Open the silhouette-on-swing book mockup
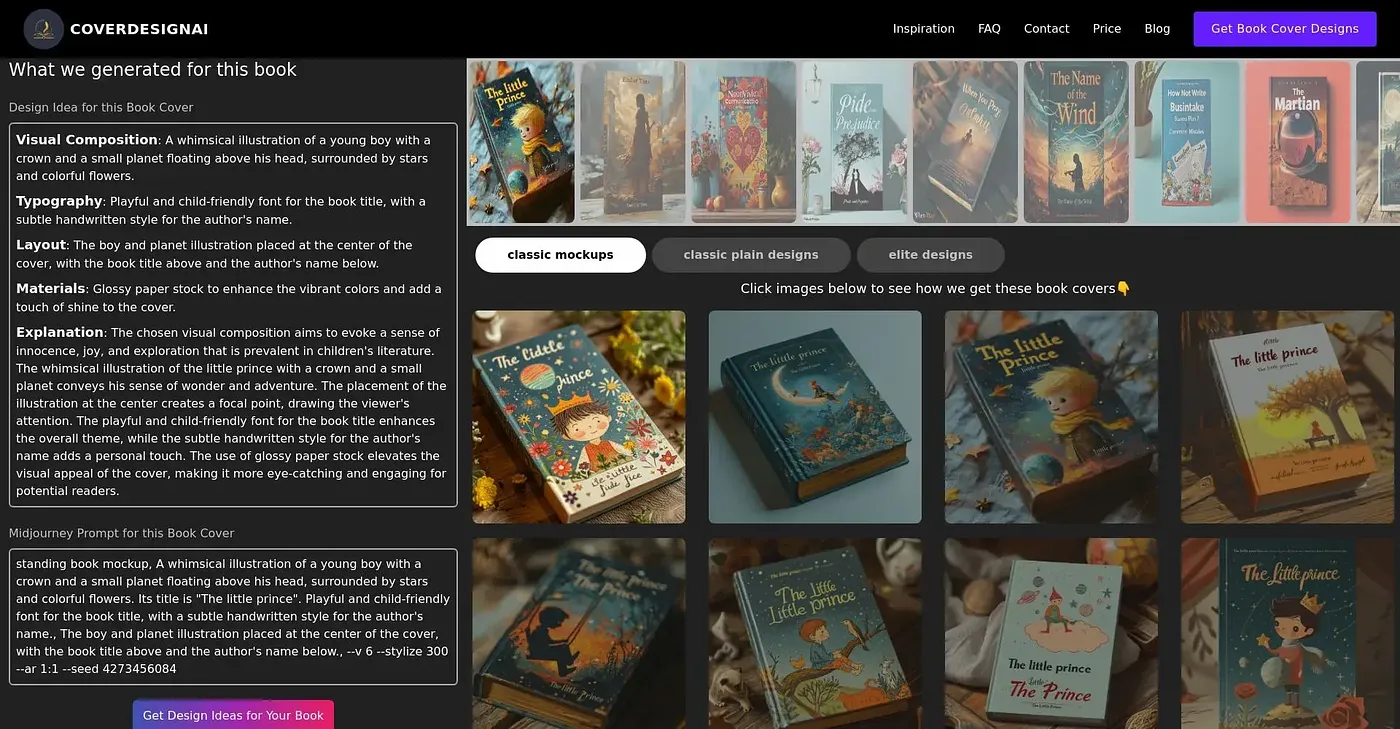 tap(579, 634)
